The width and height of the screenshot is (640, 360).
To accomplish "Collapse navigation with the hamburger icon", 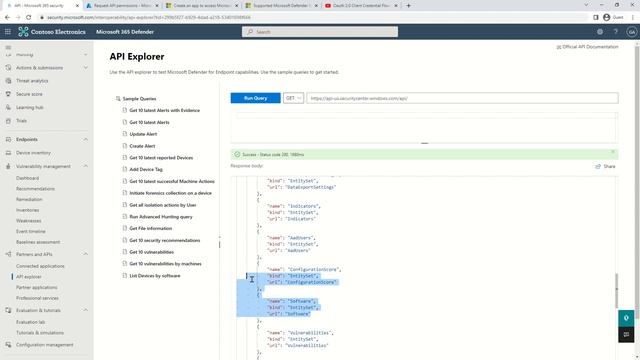I will [8, 47].
